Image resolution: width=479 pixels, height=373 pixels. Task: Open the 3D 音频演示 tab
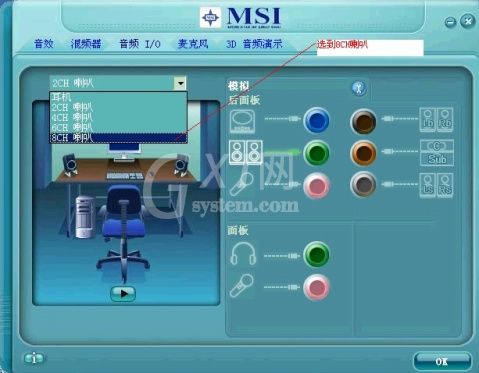[x=254, y=44]
